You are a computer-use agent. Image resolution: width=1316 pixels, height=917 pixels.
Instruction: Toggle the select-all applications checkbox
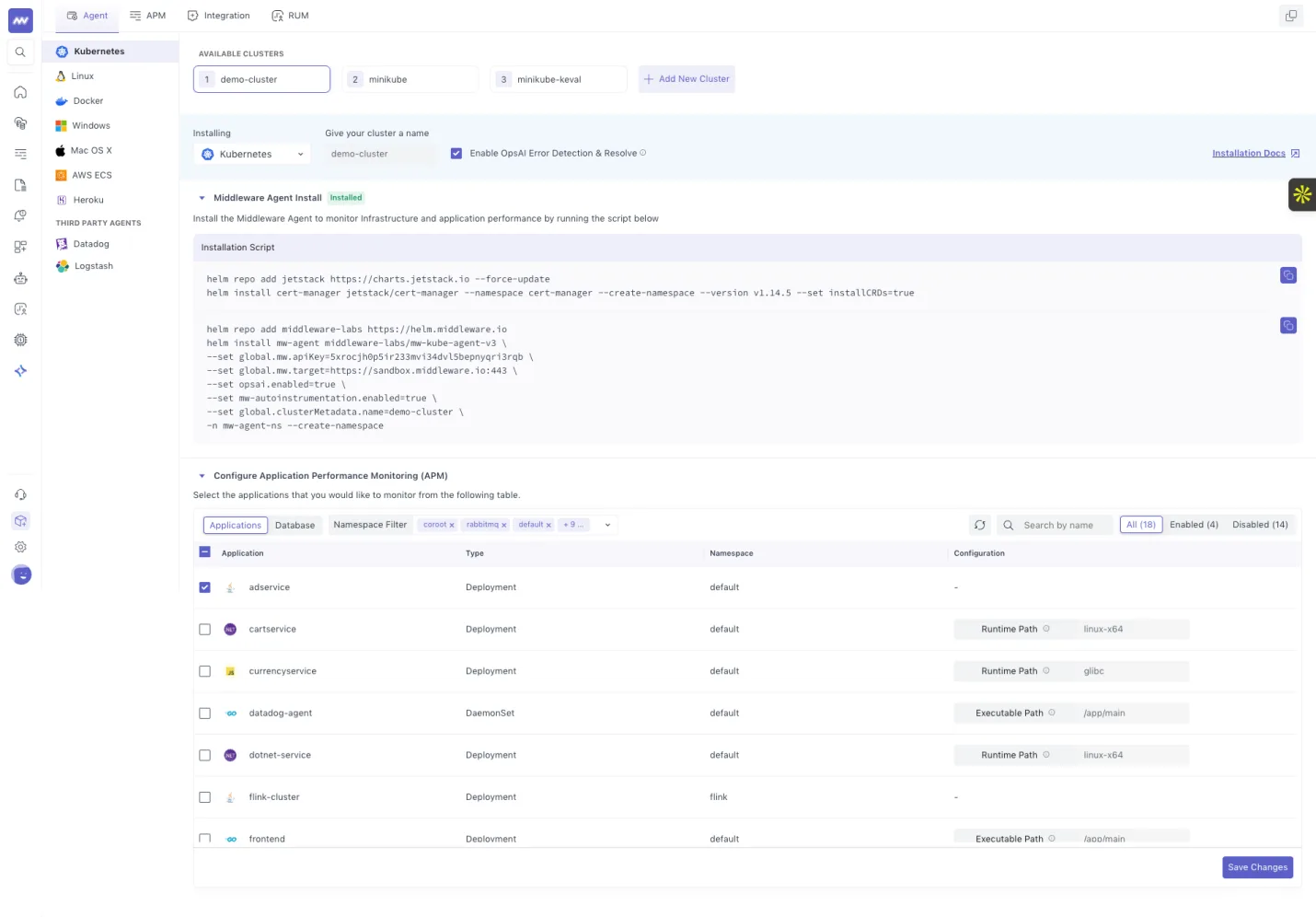(x=204, y=552)
